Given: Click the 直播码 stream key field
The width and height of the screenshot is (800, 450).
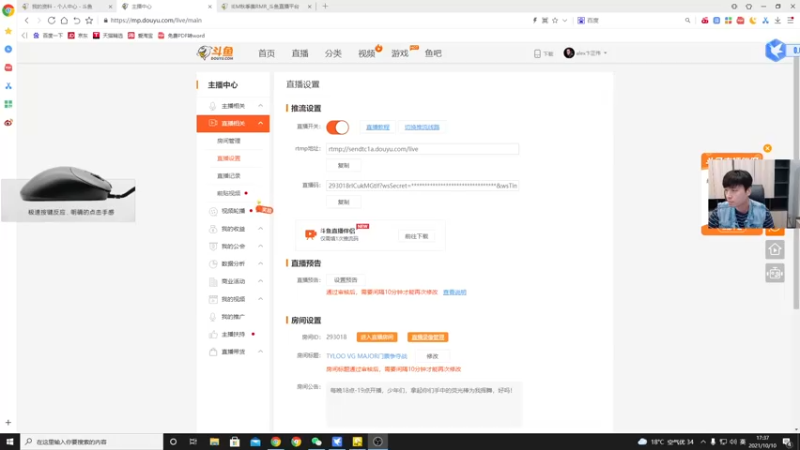Looking at the screenshot, I should point(422,186).
